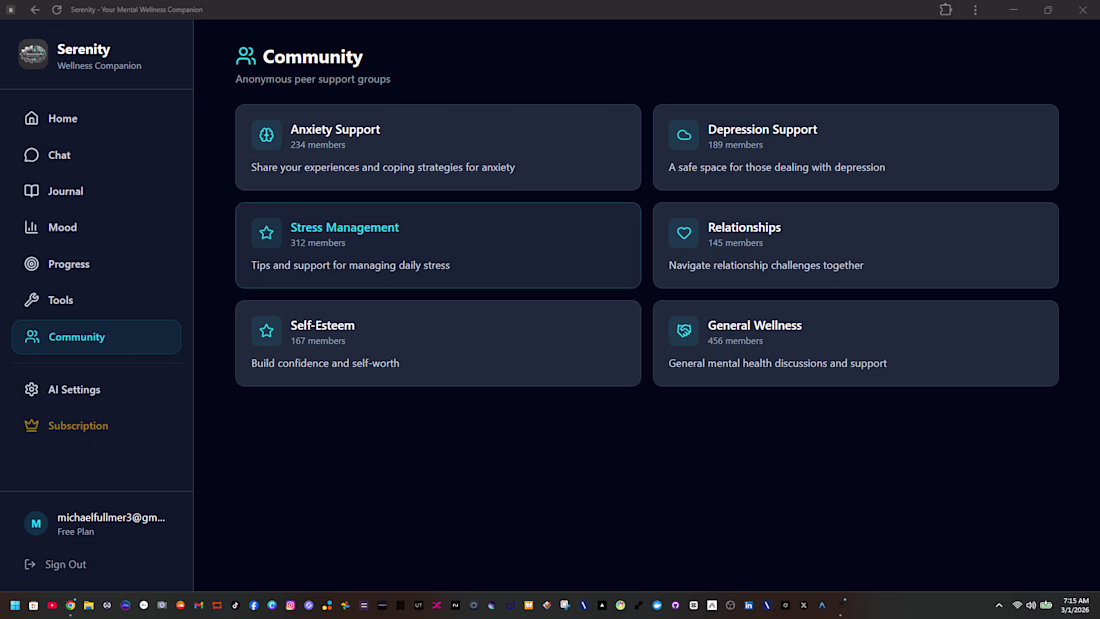Open the Journal section
Image resolution: width=1100 pixels, height=619 pixels.
(96, 191)
